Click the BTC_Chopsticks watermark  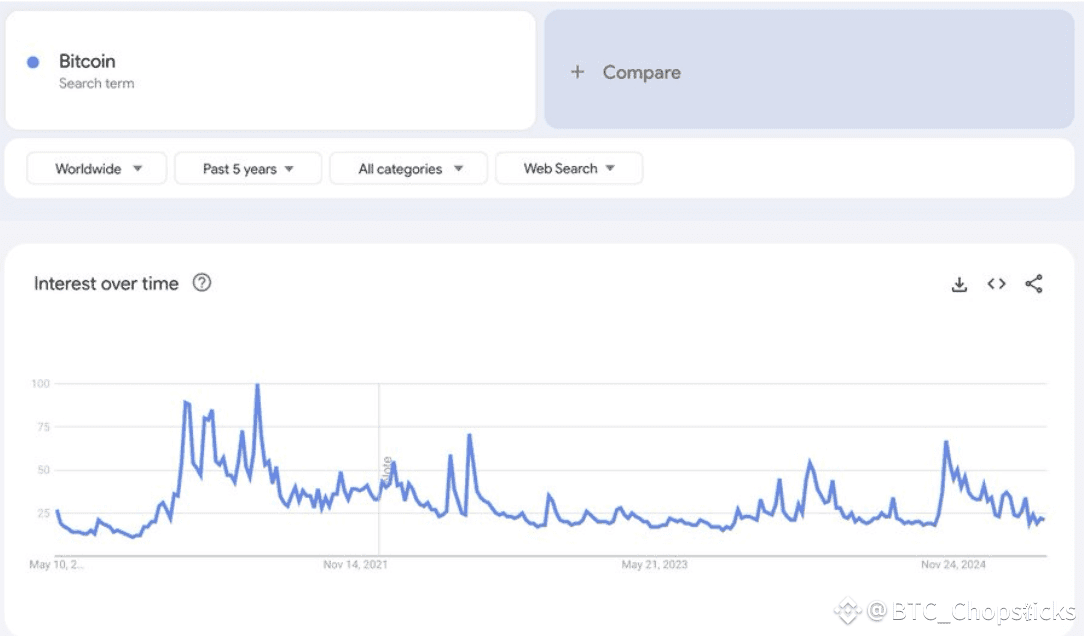(970, 610)
